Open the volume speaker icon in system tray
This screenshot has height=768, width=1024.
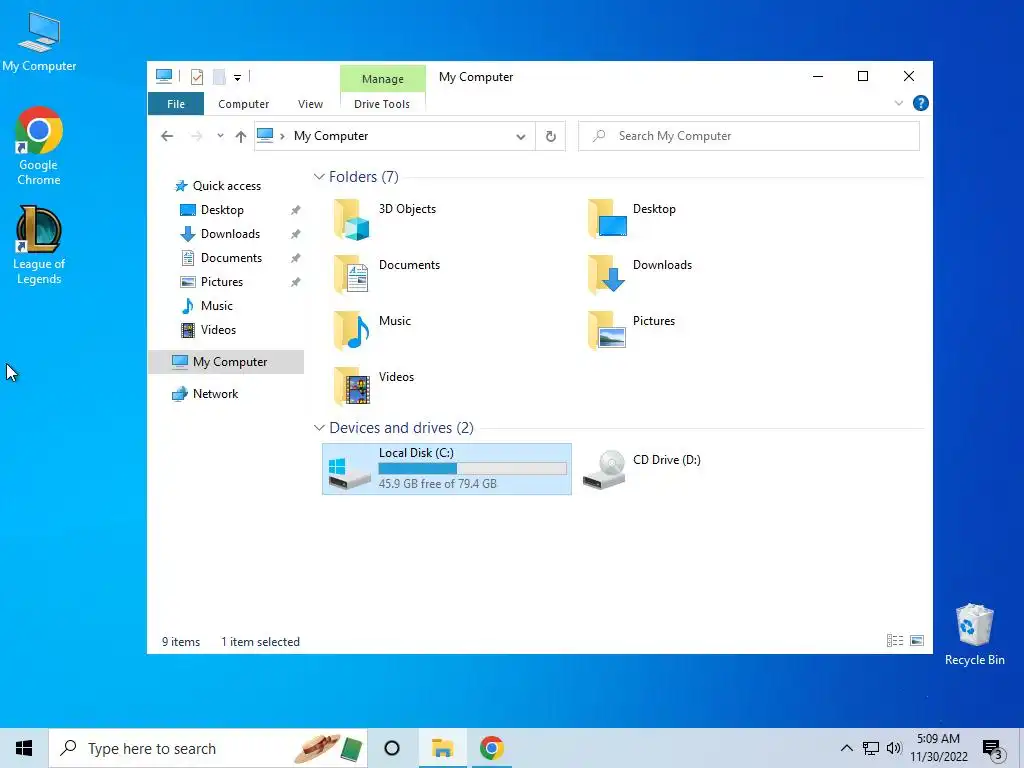894,748
